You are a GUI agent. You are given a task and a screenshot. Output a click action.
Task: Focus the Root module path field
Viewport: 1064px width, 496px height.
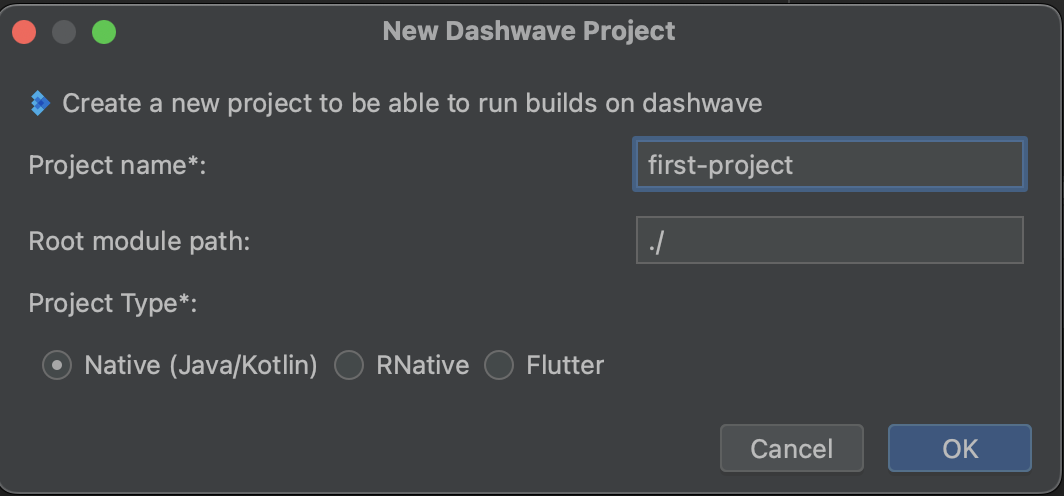pos(829,241)
